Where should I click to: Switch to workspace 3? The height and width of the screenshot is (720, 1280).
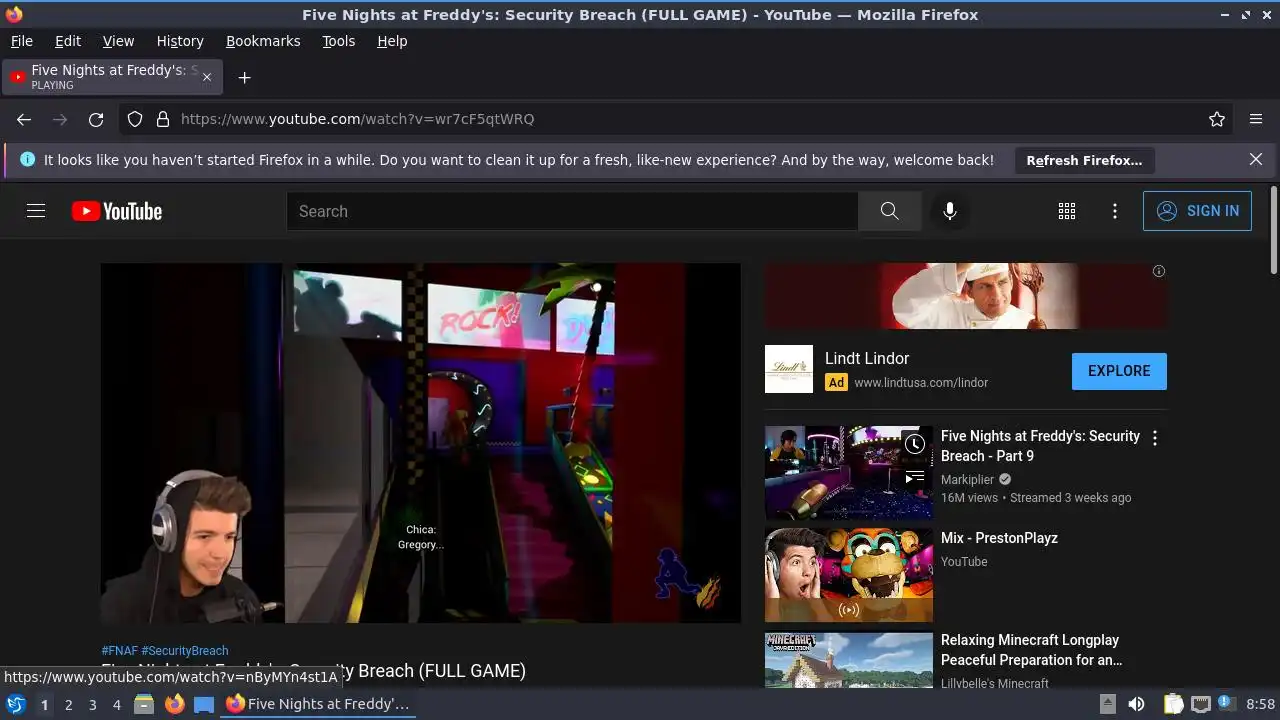[92, 705]
